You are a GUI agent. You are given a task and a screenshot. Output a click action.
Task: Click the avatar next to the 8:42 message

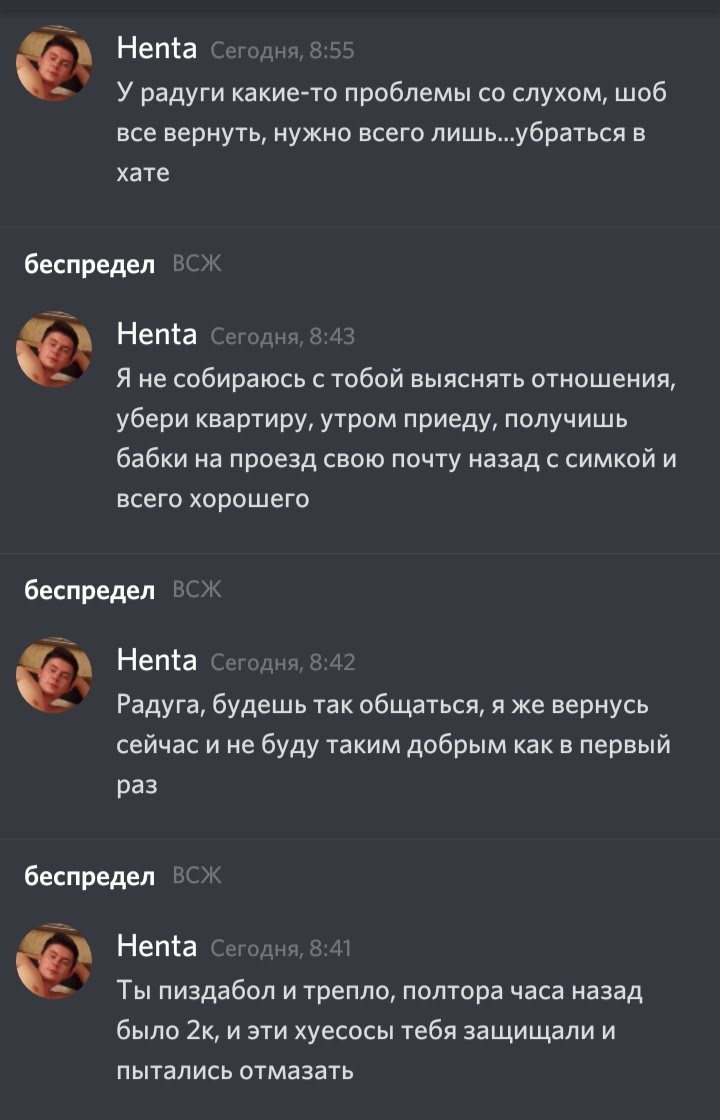tap(54, 675)
